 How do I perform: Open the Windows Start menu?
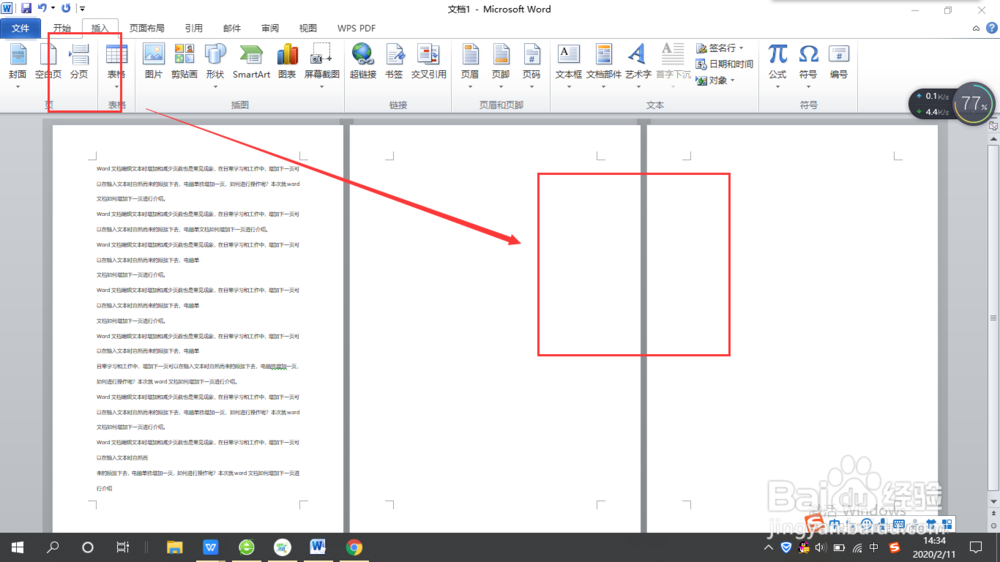coord(17,547)
